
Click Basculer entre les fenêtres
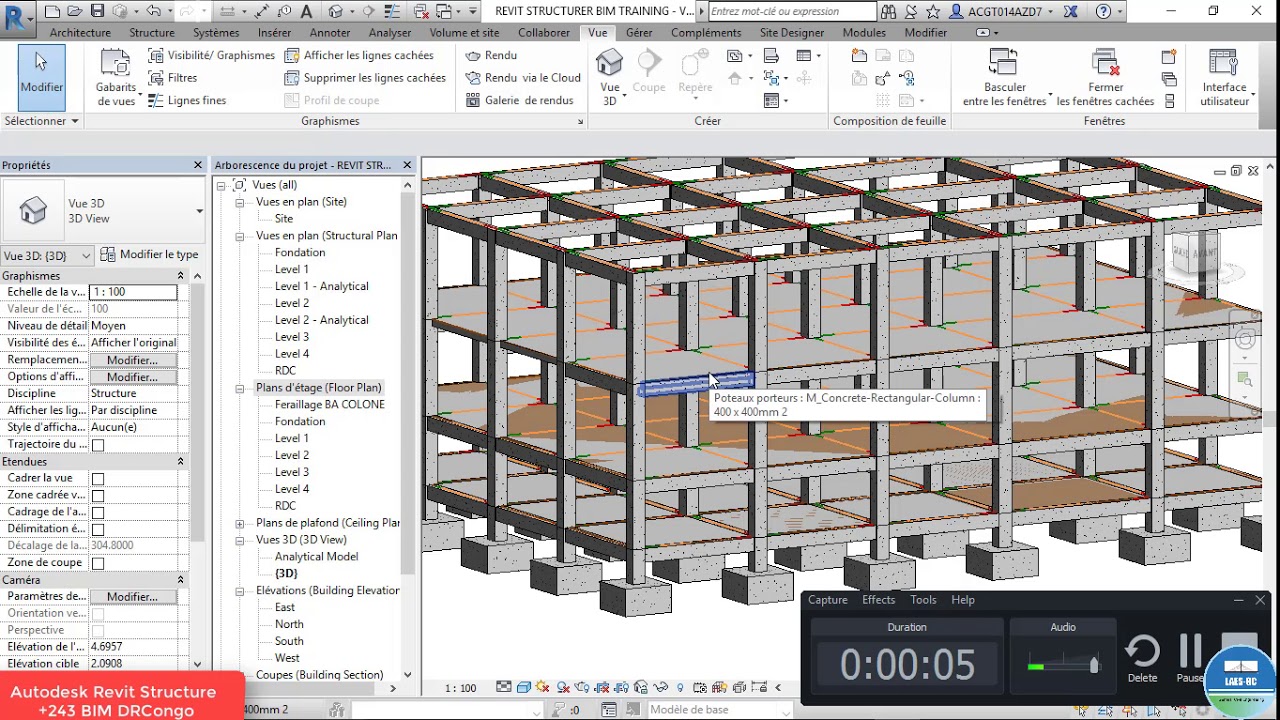[x=1005, y=78]
